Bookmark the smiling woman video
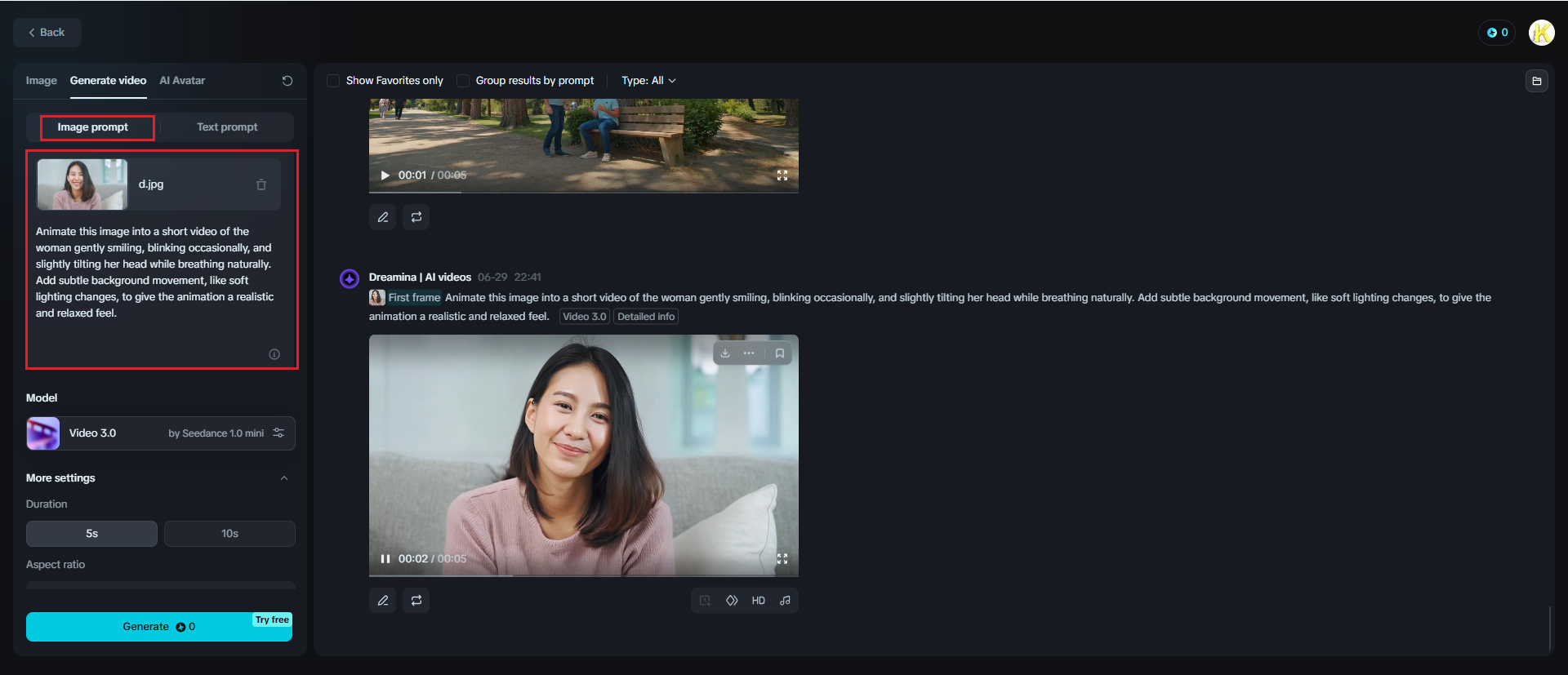Screen dimensions: 1568x675 [x=780, y=353]
